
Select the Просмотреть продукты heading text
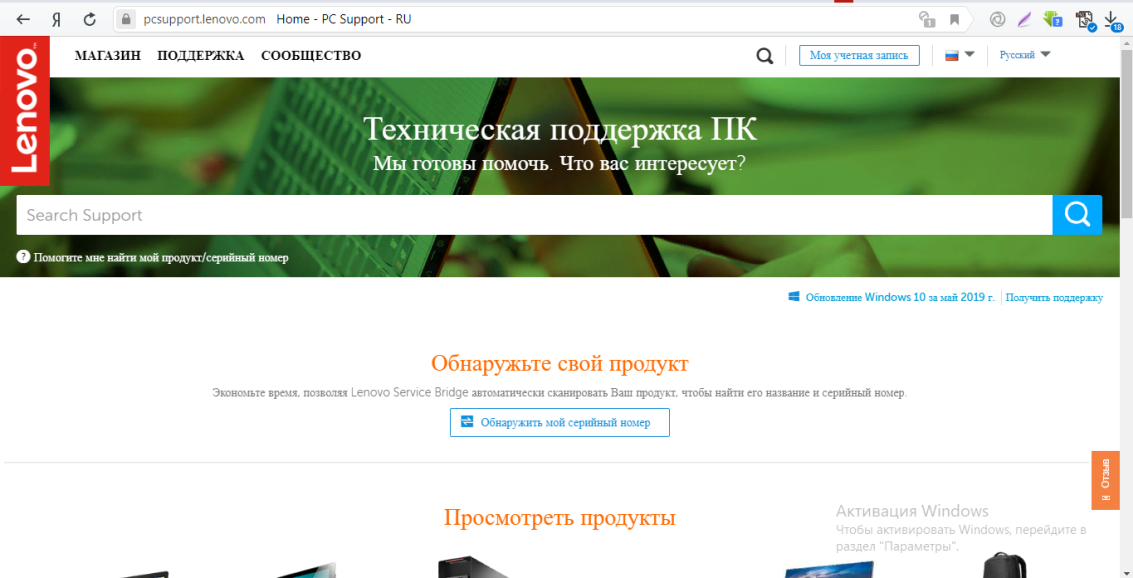click(x=559, y=518)
